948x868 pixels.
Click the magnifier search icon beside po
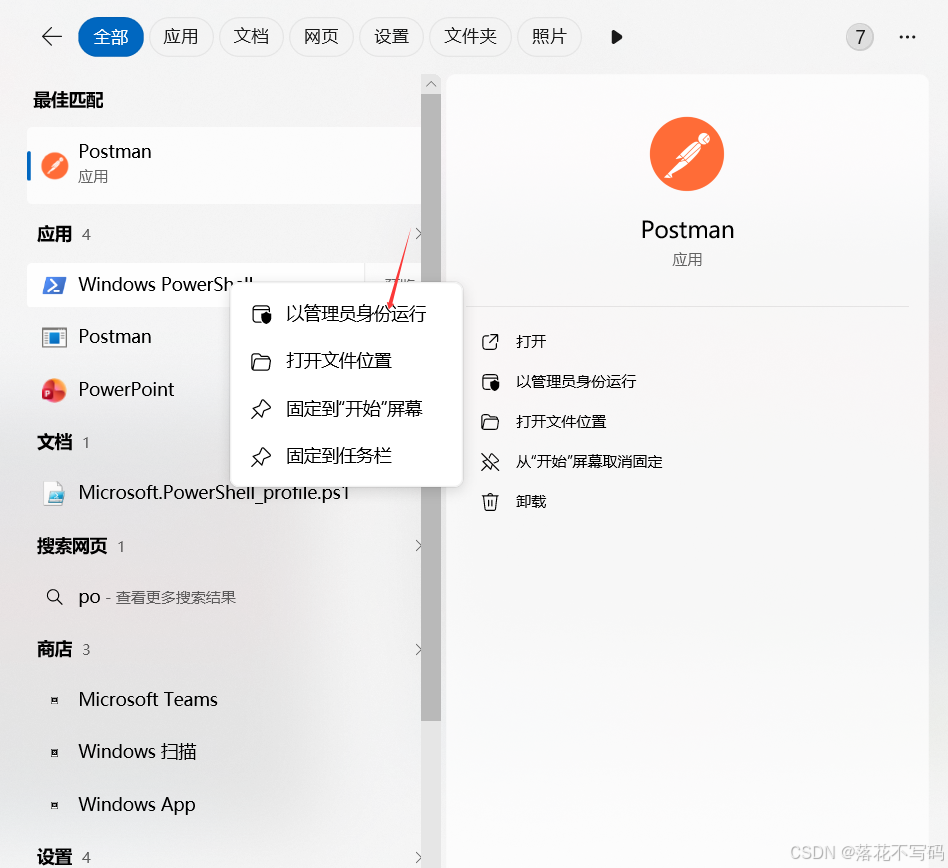(x=54, y=597)
